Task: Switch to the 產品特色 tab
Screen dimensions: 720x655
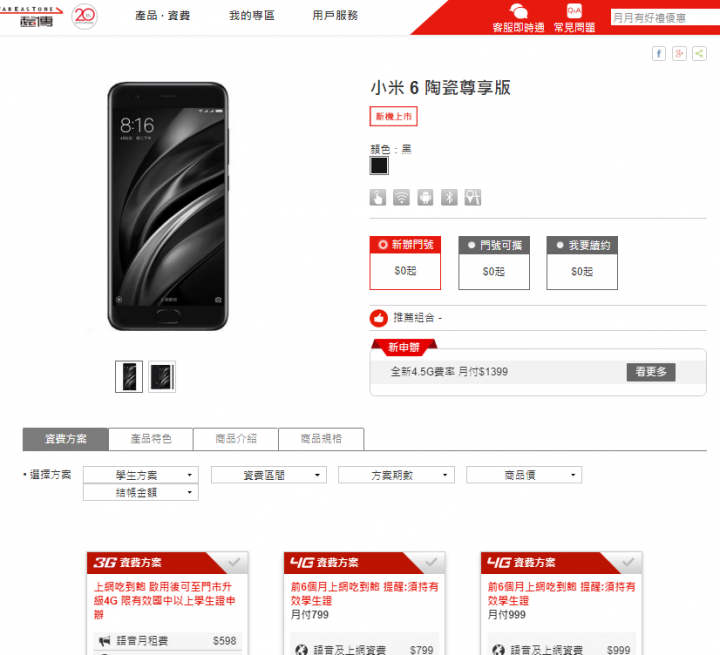Action: pyautogui.click(x=151, y=439)
